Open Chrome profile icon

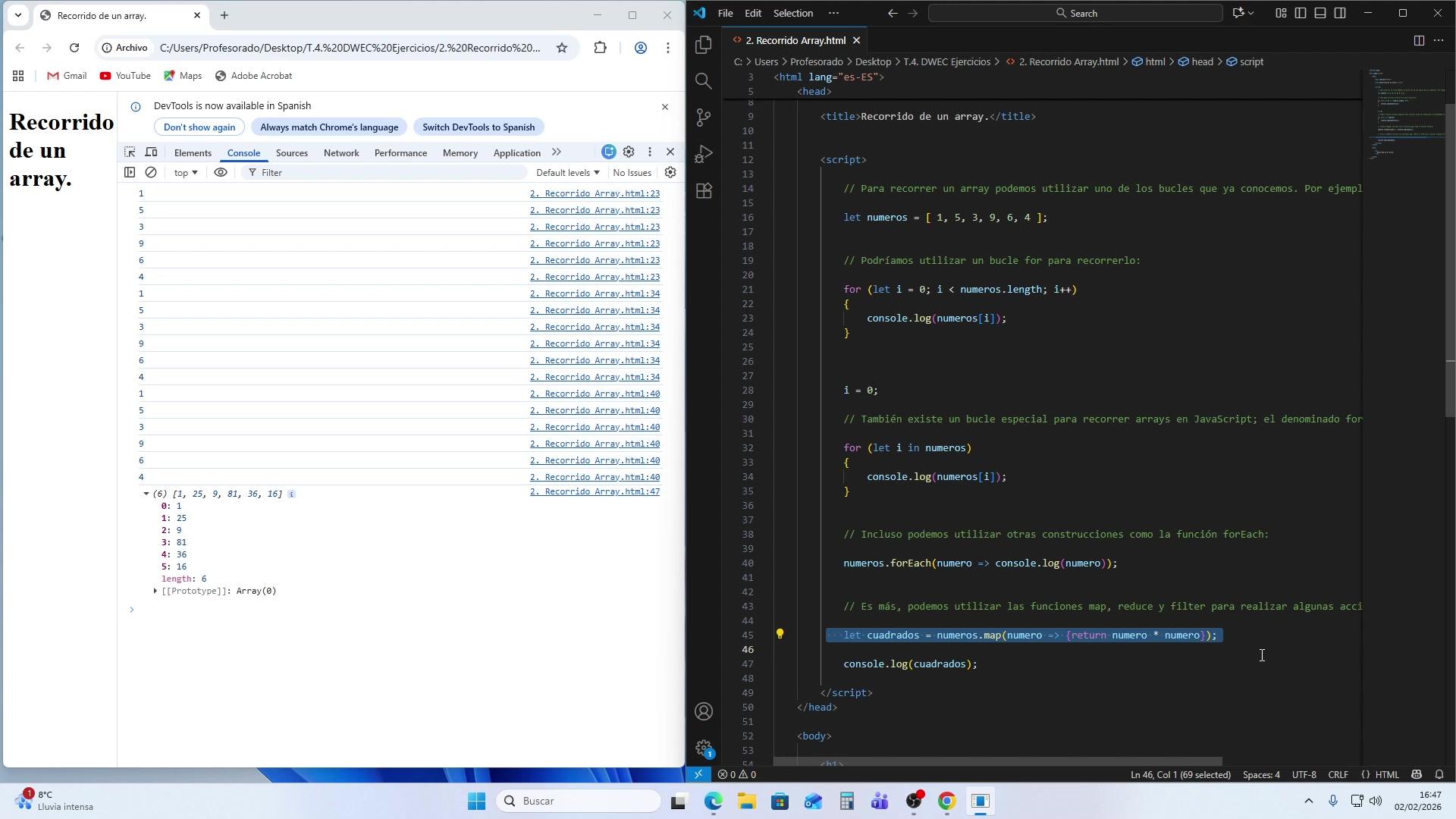641,48
